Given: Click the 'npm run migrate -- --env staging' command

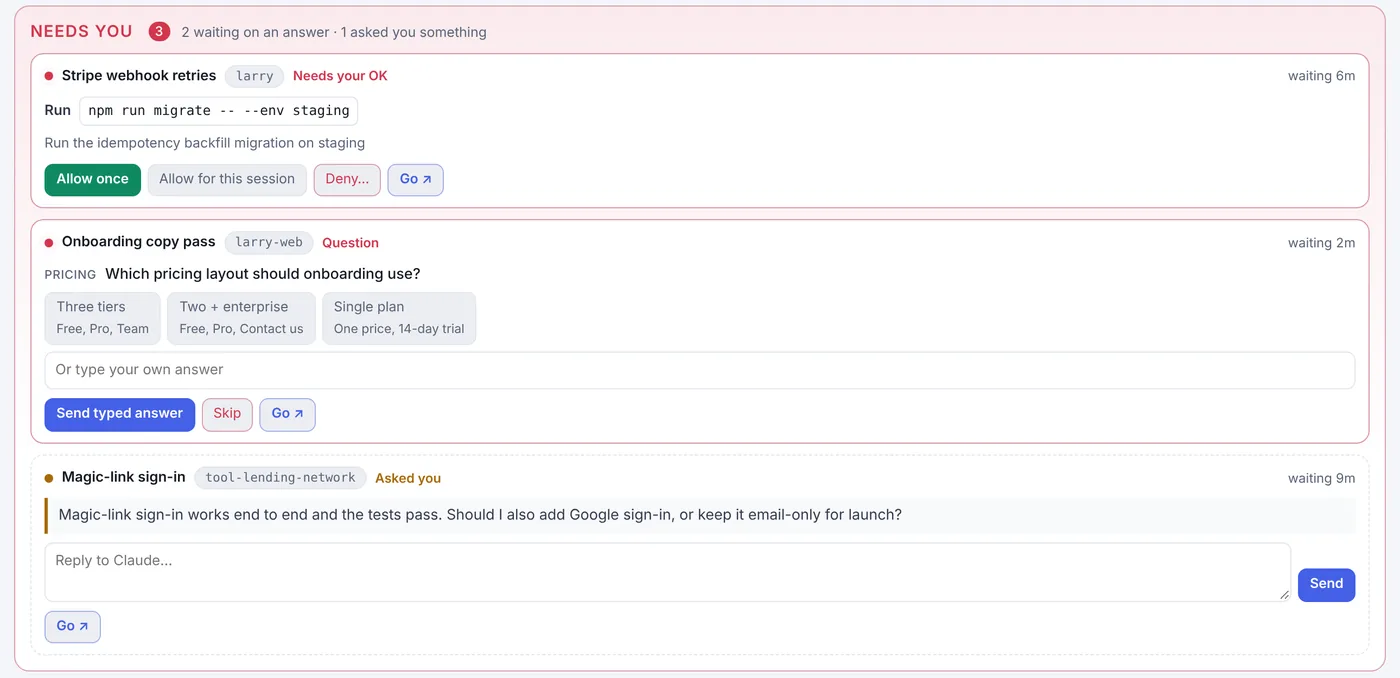Looking at the screenshot, I should click(219, 111).
